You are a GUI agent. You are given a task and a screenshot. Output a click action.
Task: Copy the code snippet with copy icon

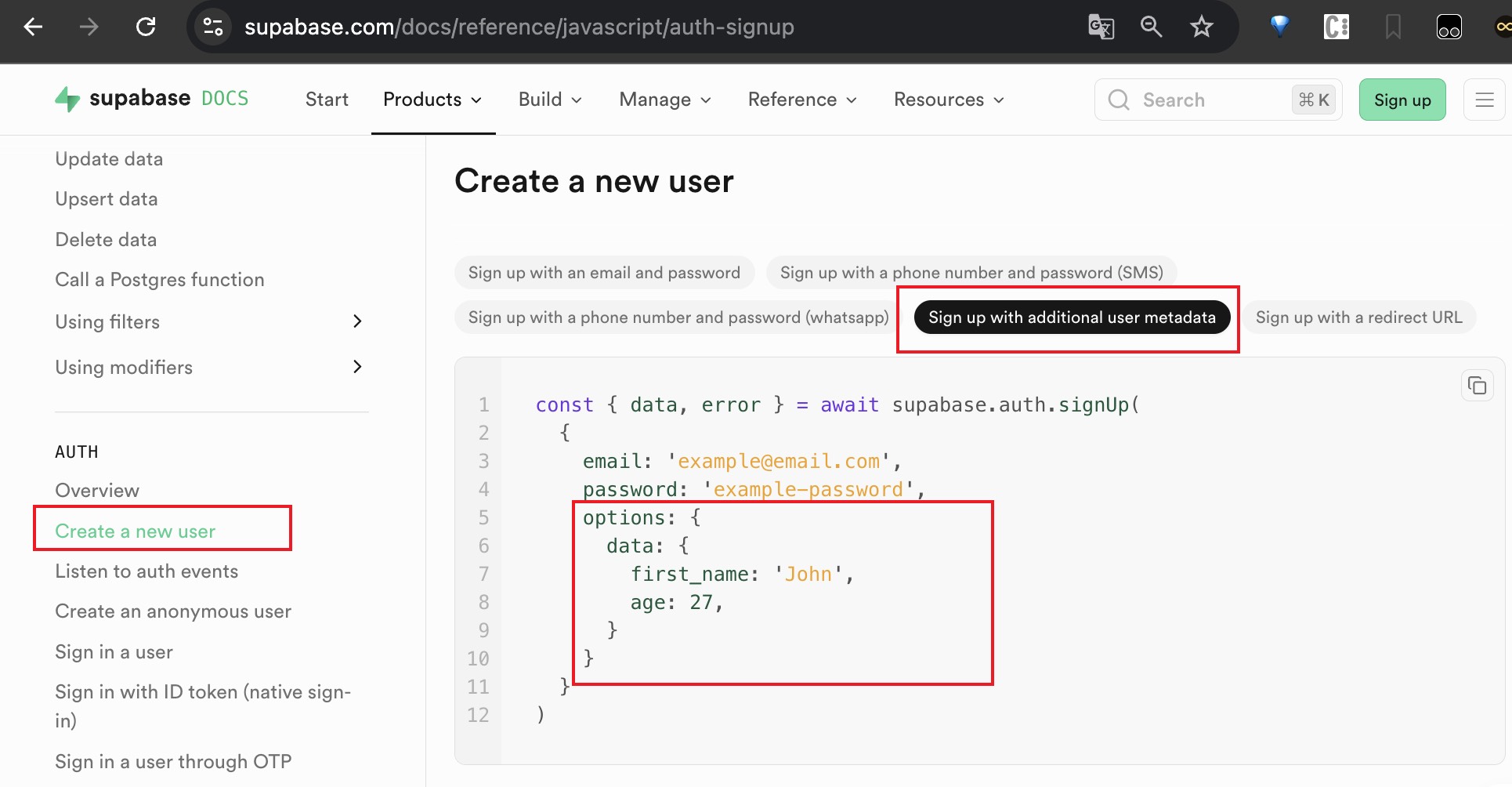coord(1477,386)
